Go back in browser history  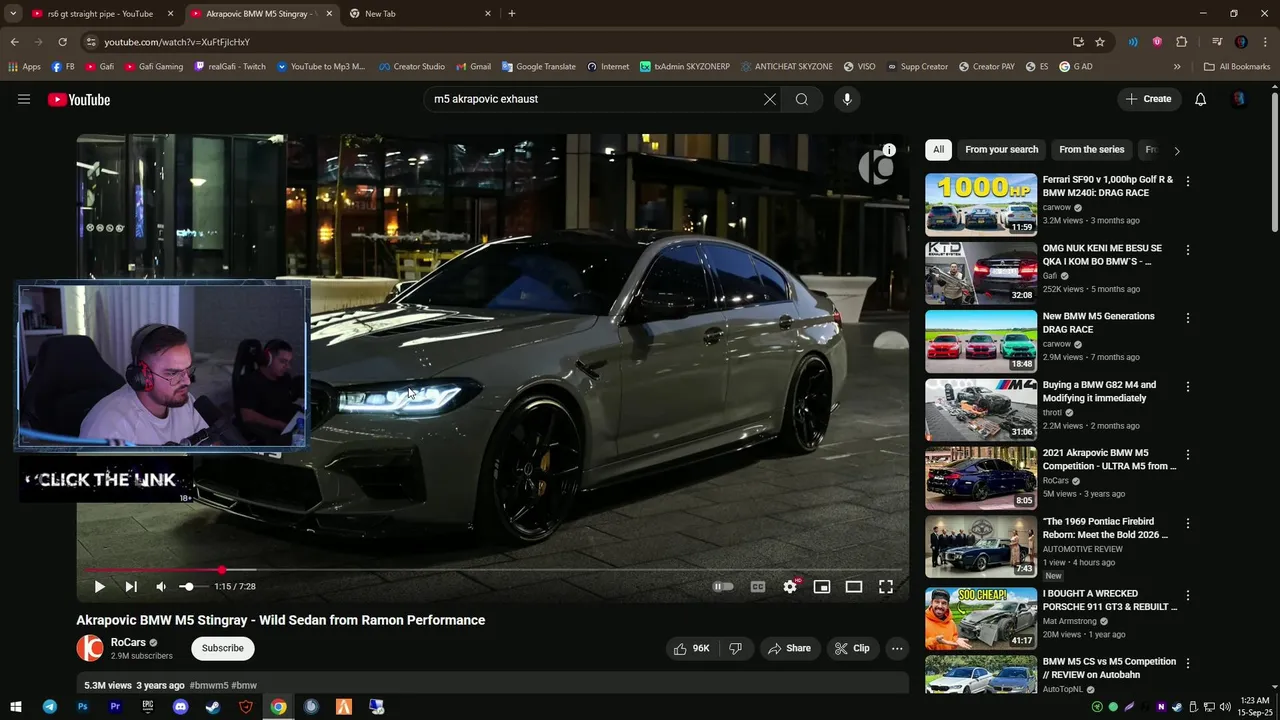tap(14, 42)
